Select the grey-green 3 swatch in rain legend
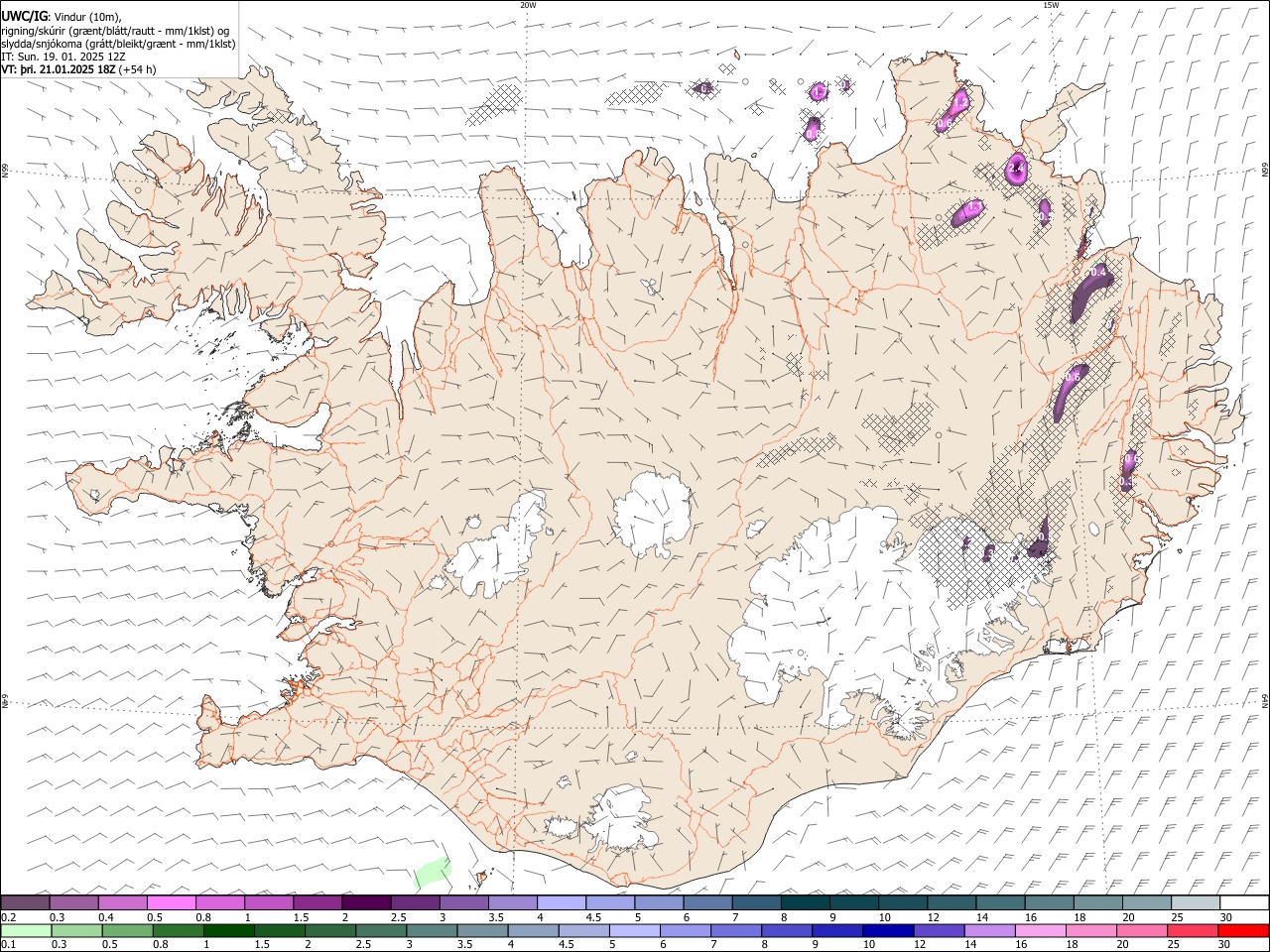The height and width of the screenshot is (952, 1270). click(x=431, y=930)
